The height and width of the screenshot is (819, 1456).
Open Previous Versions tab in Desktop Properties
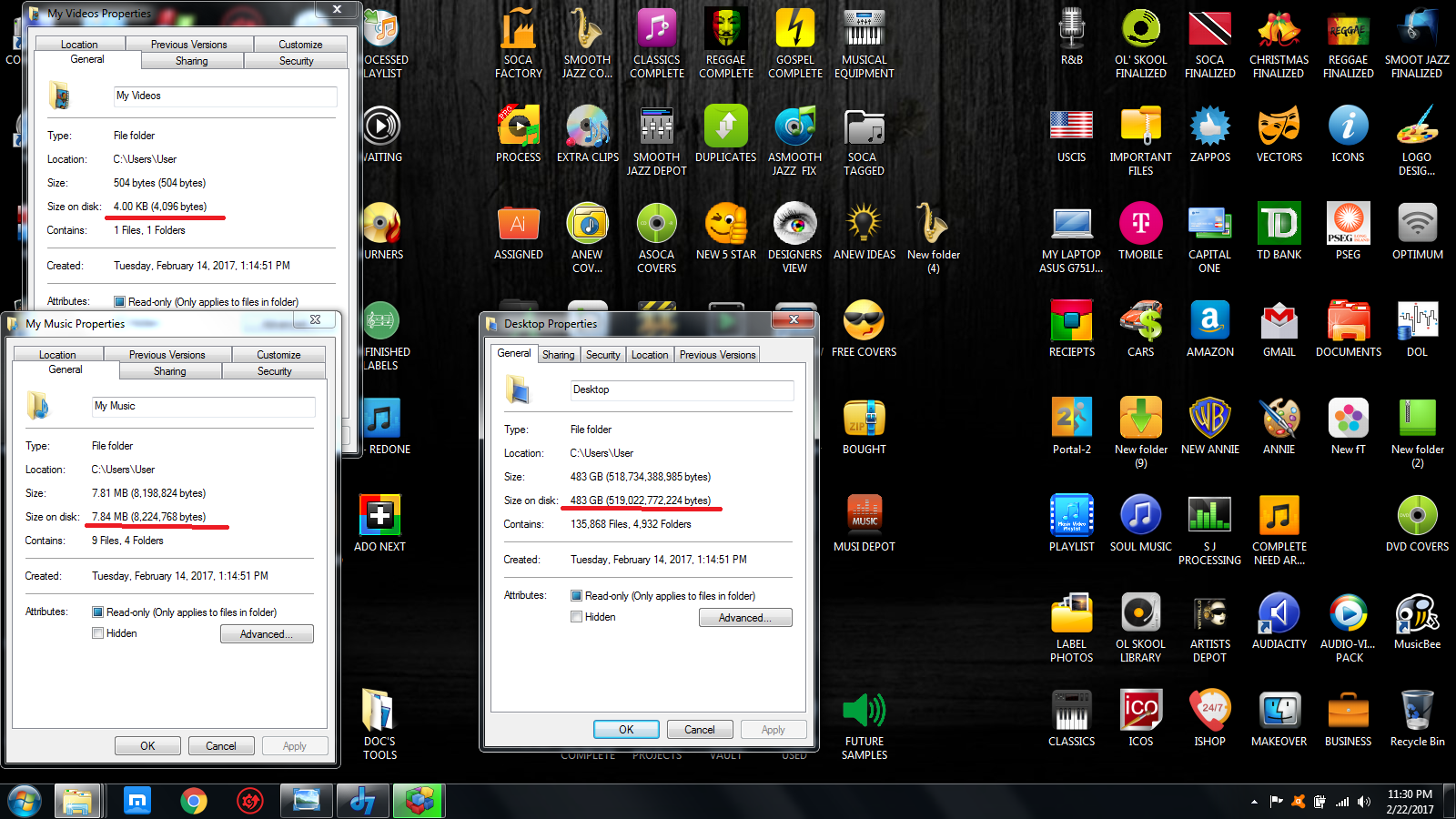[x=717, y=355]
